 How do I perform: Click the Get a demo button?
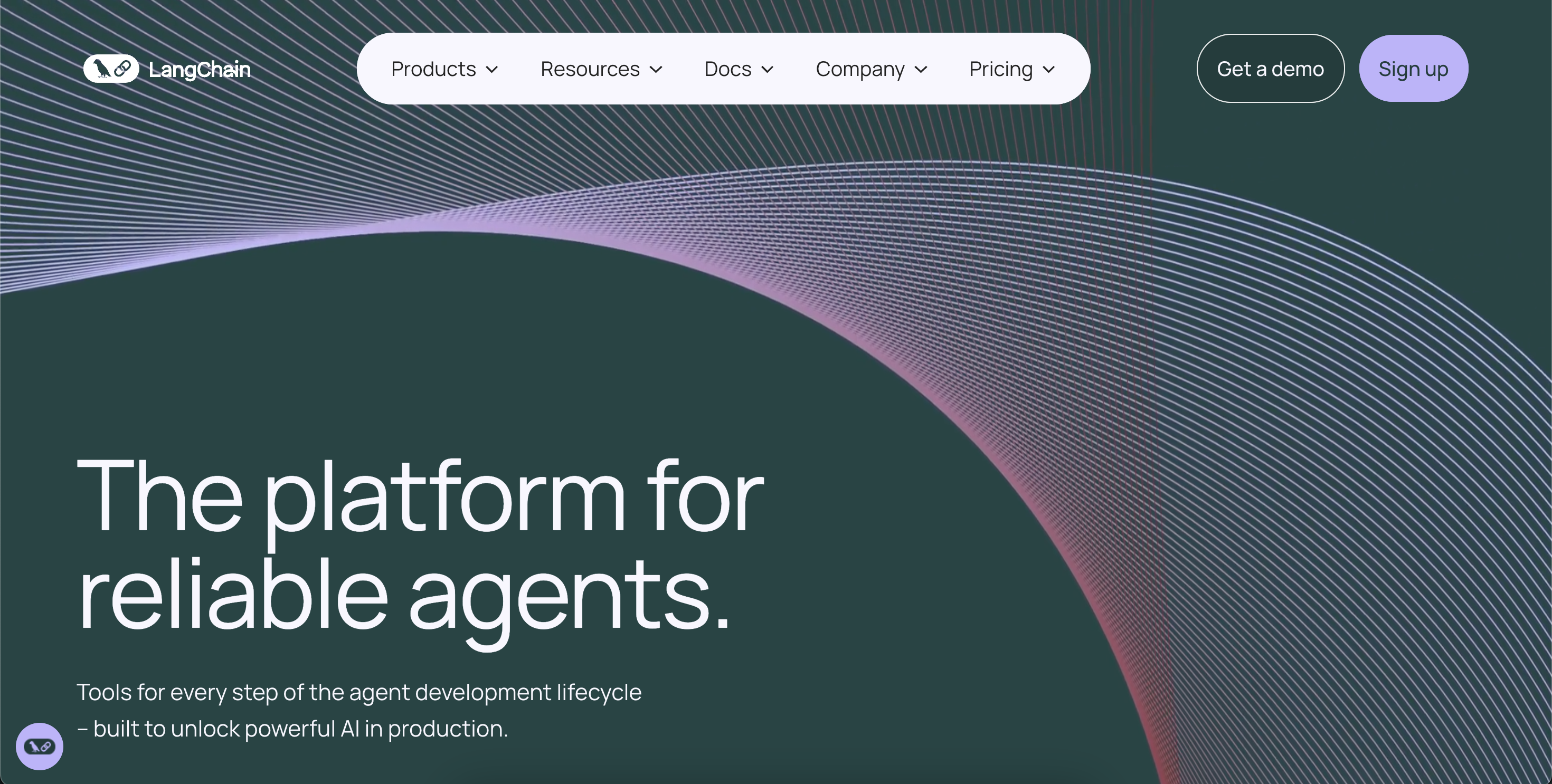tap(1270, 69)
